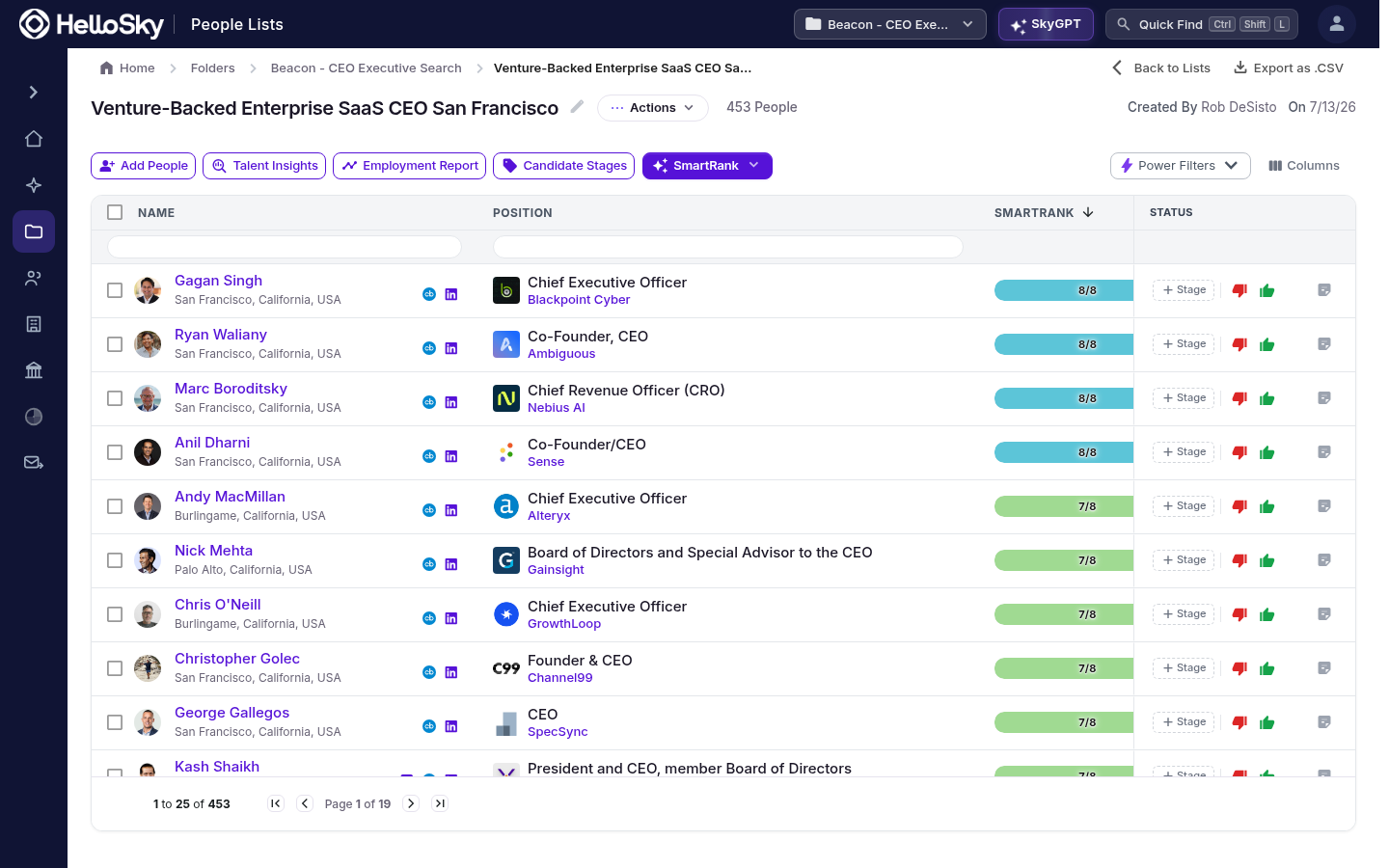Focus the Position filter input field
Screen dimensions: 1389x868
pyautogui.click(x=728, y=247)
